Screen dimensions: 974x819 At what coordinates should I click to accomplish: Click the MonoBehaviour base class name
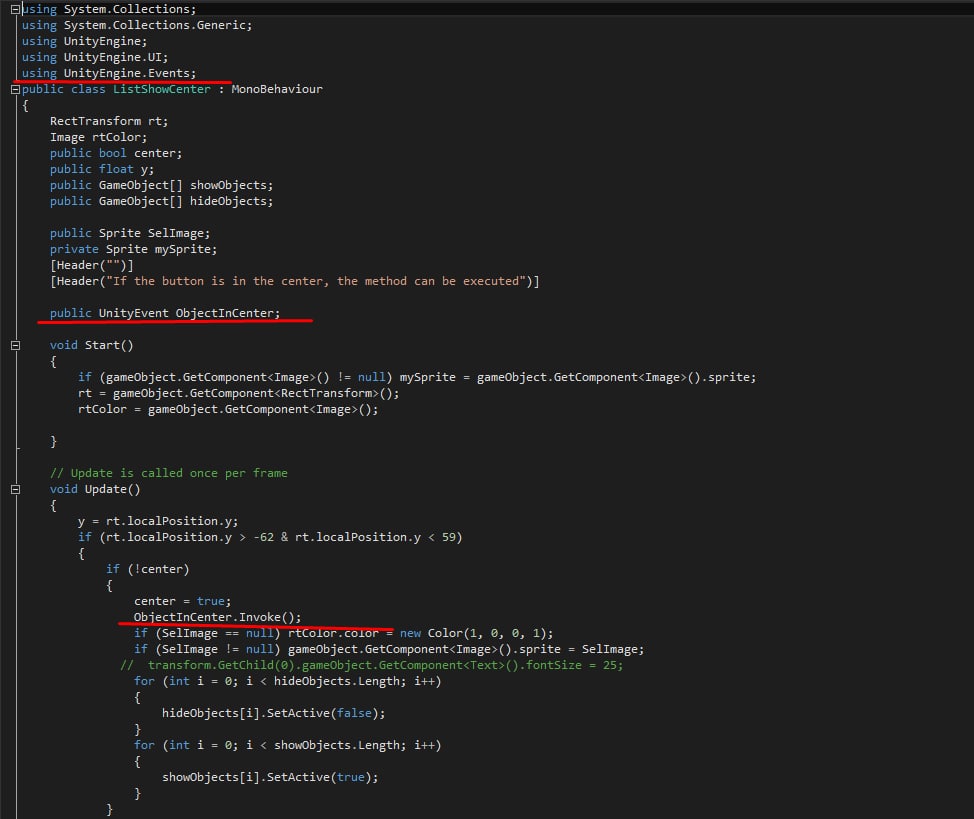(277, 89)
